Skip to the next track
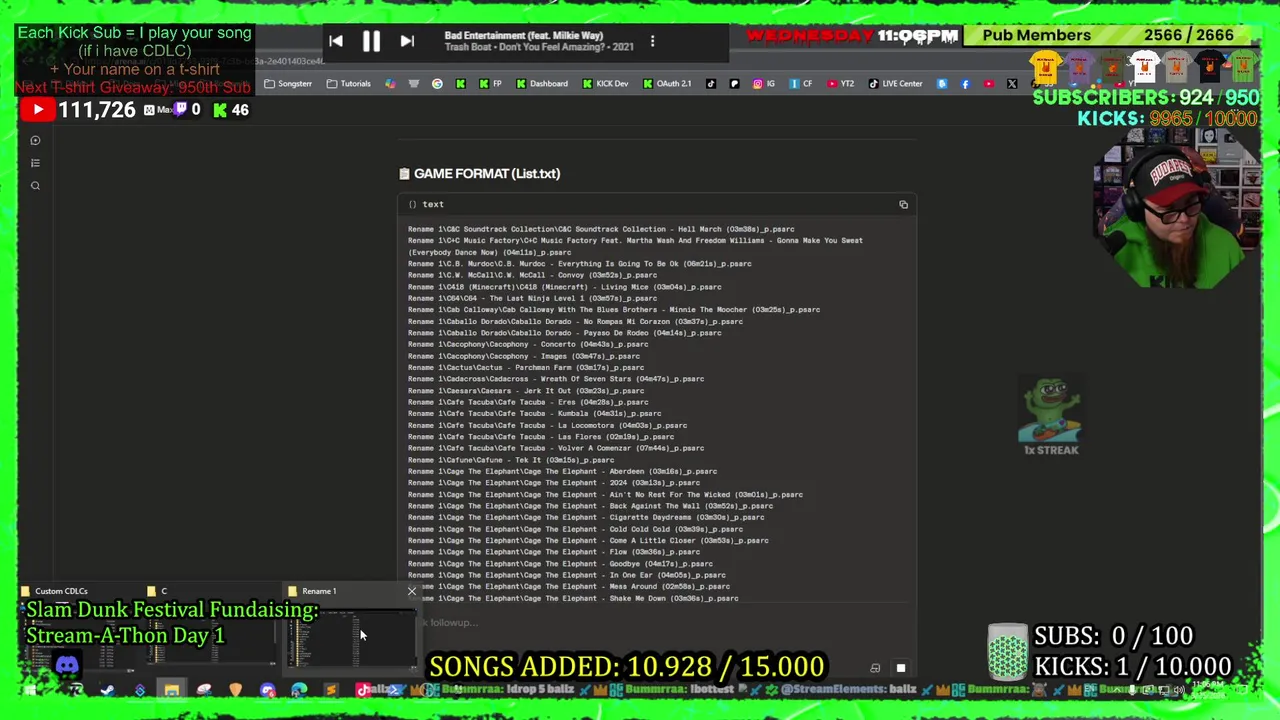 407,41
